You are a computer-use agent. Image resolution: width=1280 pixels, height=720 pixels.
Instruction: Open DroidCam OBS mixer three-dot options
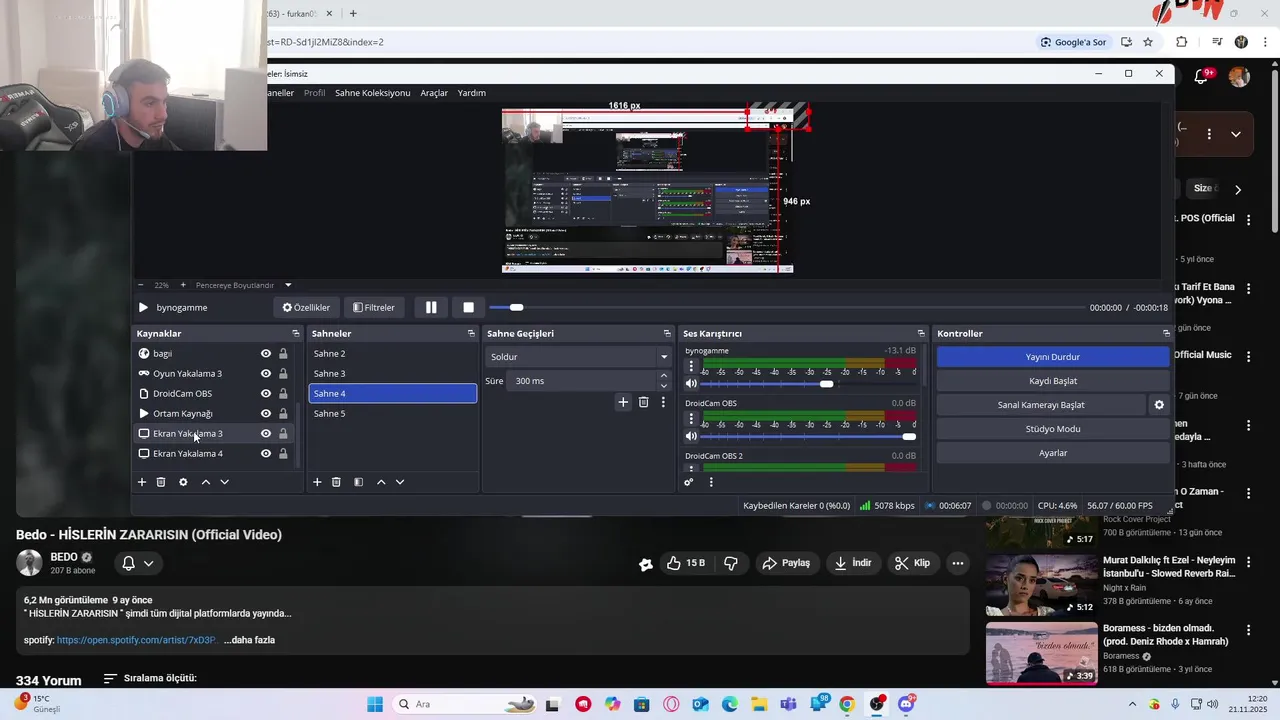coord(691,418)
